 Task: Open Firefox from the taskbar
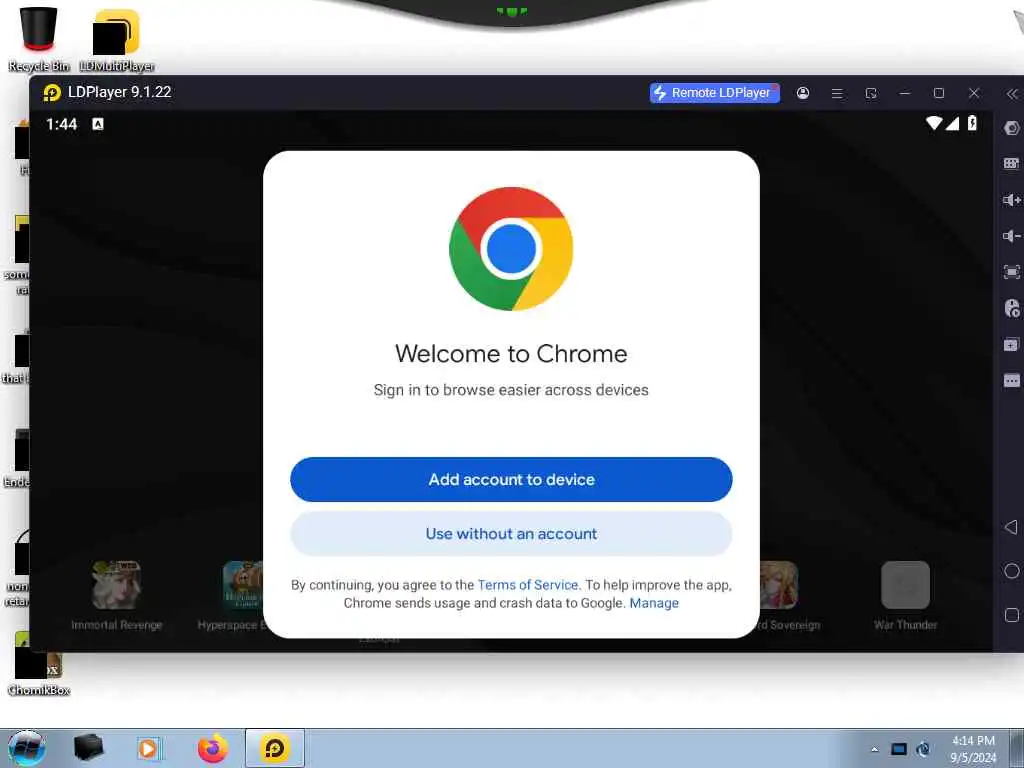click(213, 748)
